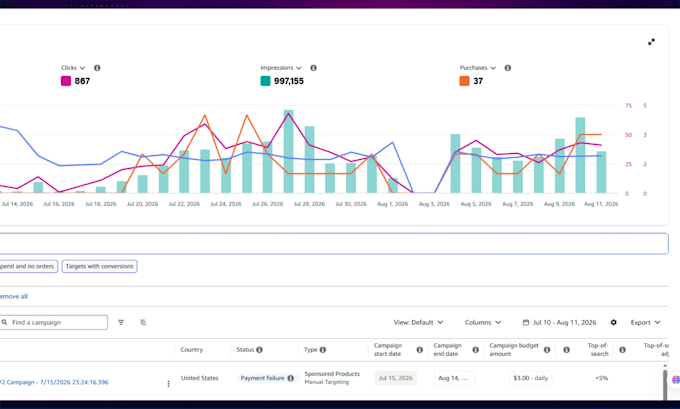Edit the 'Aug 14' campaign end date
The image size is (680, 409).
coord(454,378)
